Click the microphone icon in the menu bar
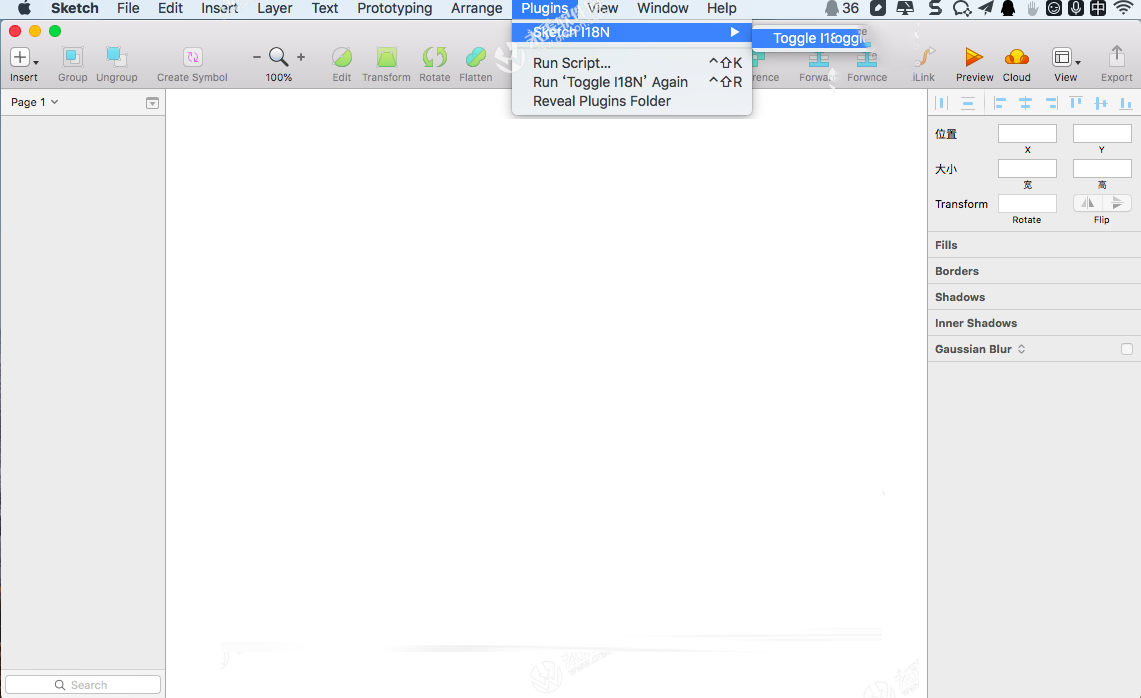The image size is (1141, 698). click(x=1076, y=8)
